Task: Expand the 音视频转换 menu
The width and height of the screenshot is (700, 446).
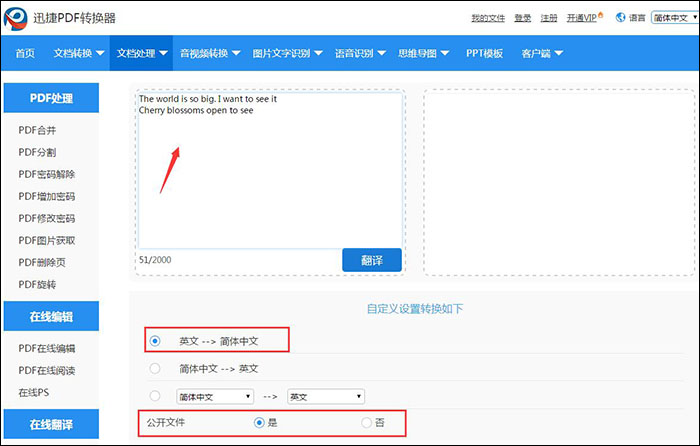Action: click(209, 53)
